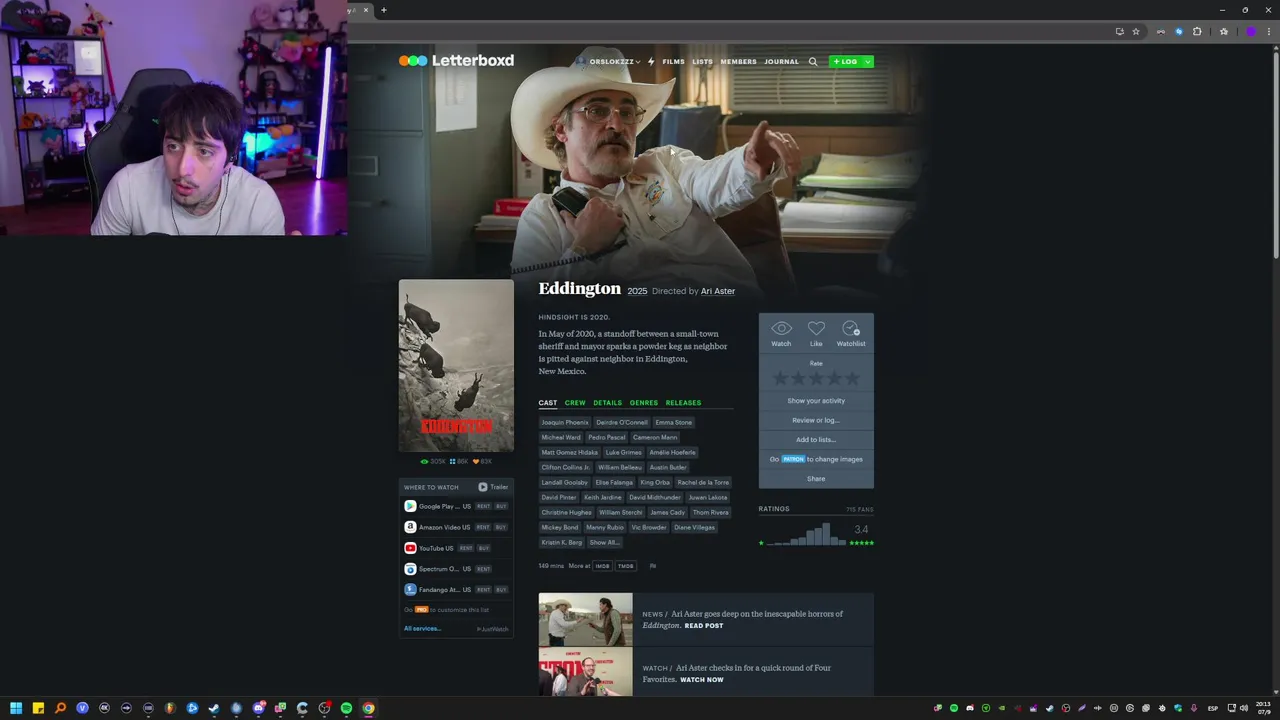Switch to the Details tab
This screenshot has height=720, width=1280.
607,403
